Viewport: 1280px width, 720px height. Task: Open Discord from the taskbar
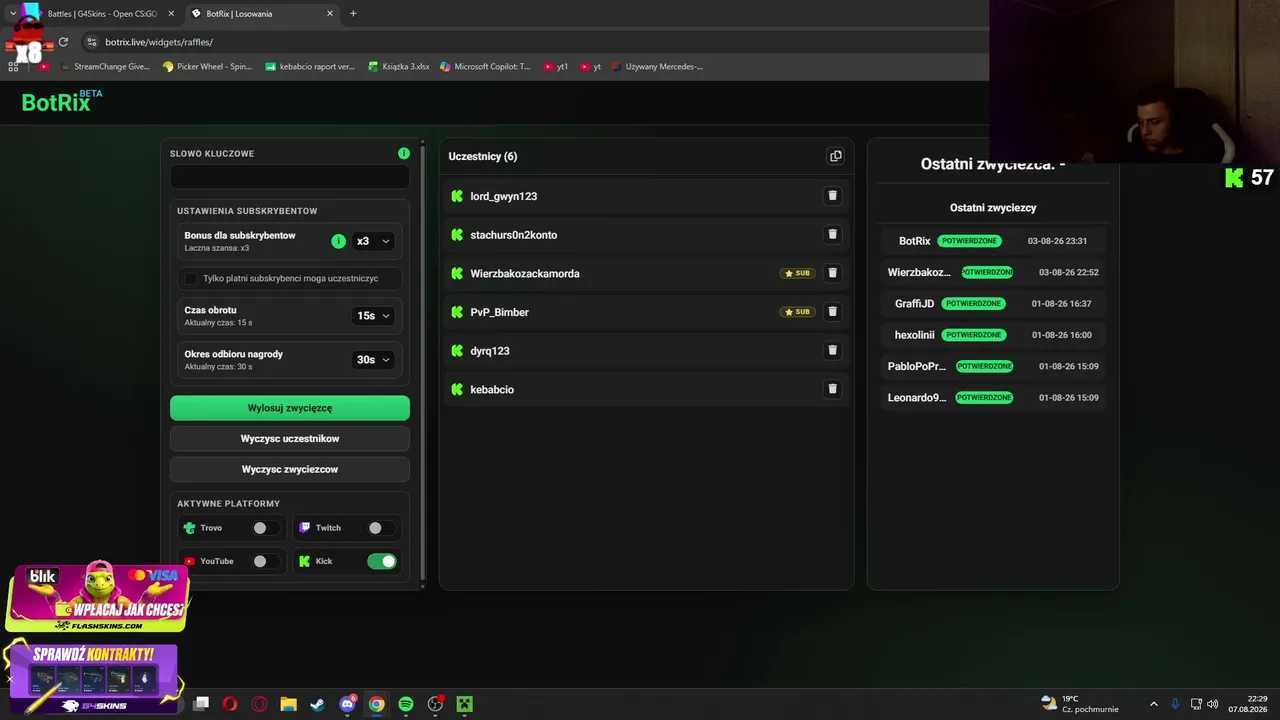click(x=347, y=704)
